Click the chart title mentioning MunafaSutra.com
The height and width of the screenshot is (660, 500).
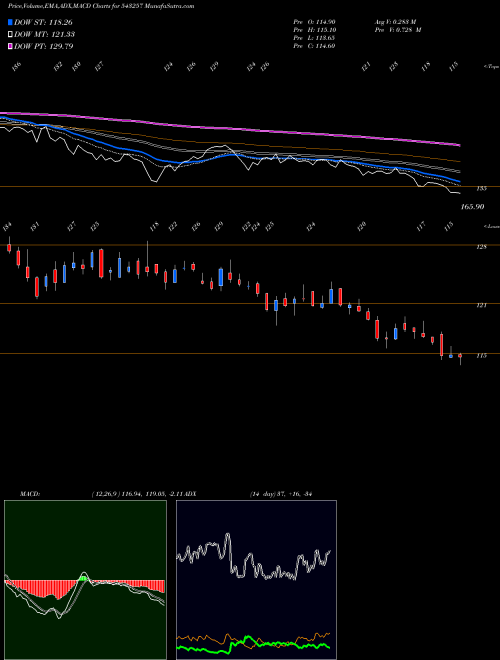[101, 6]
